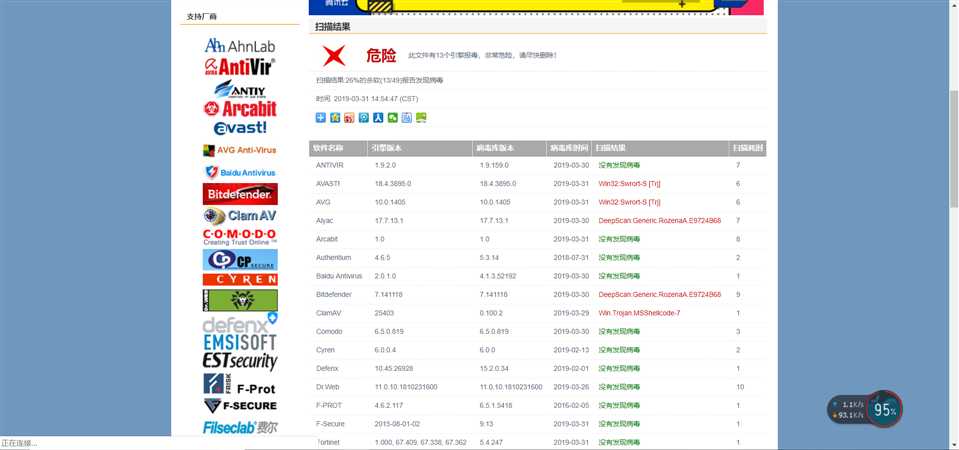Open the AhnLab vendor logo
This screenshot has width=959, height=450.
(x=240, y=46)
